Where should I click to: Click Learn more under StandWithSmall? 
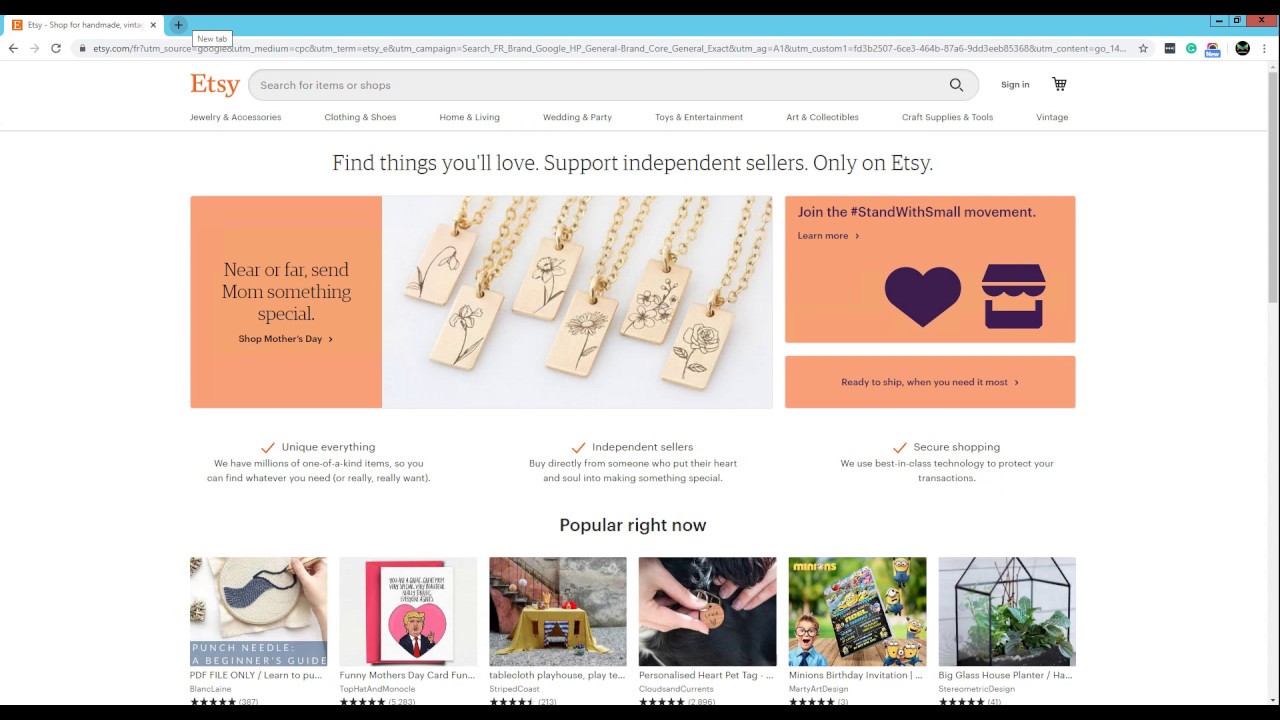click(828, 236)
